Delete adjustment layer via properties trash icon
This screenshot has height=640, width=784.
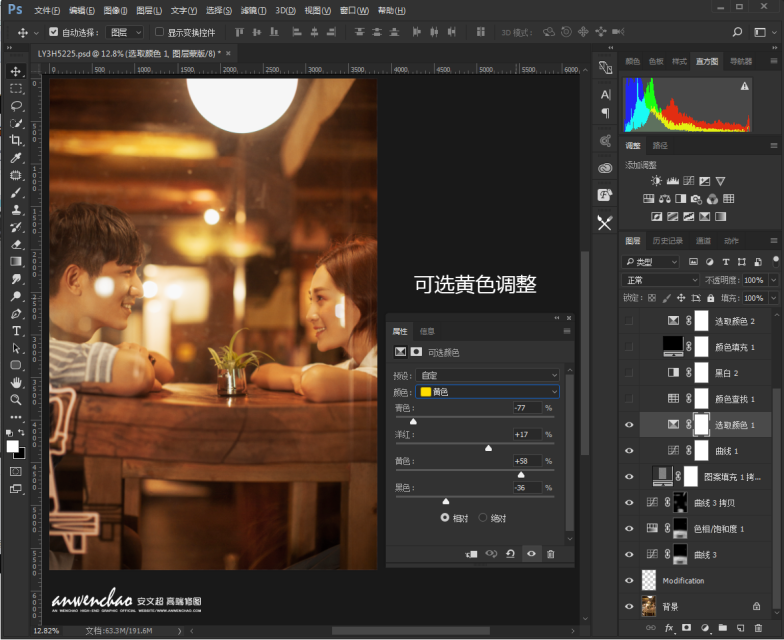pyautogui.click(x=550, y=554)
